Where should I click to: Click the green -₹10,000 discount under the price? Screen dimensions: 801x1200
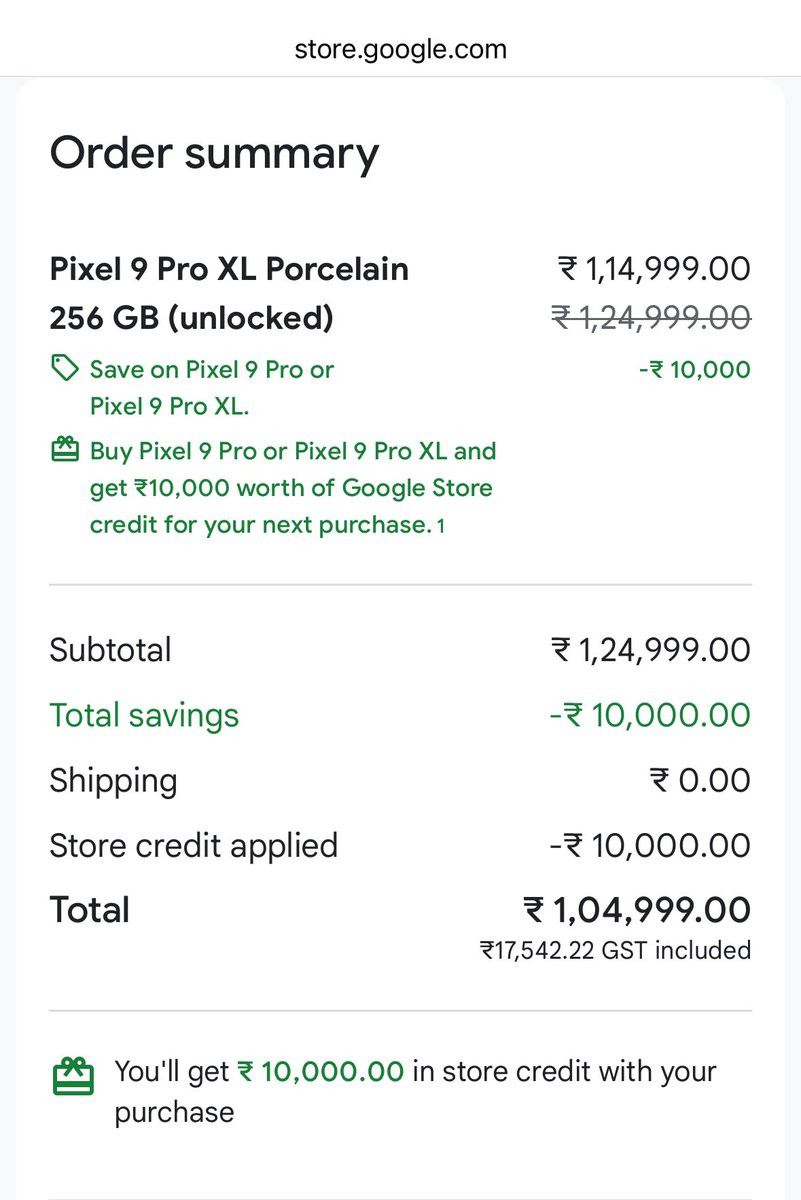[x=694, y=370]
